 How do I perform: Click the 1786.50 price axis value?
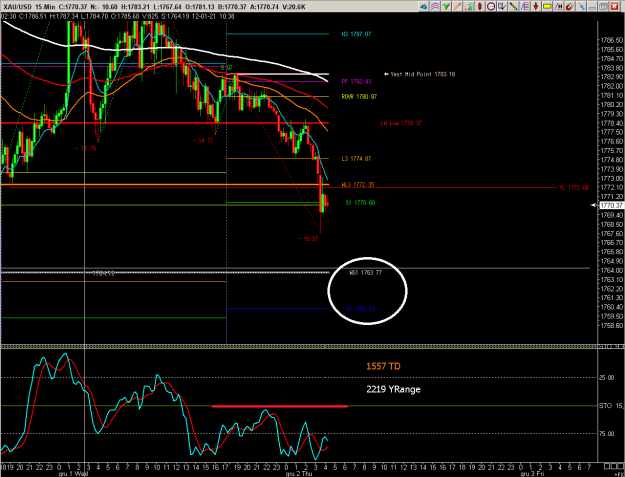[611, 40]
